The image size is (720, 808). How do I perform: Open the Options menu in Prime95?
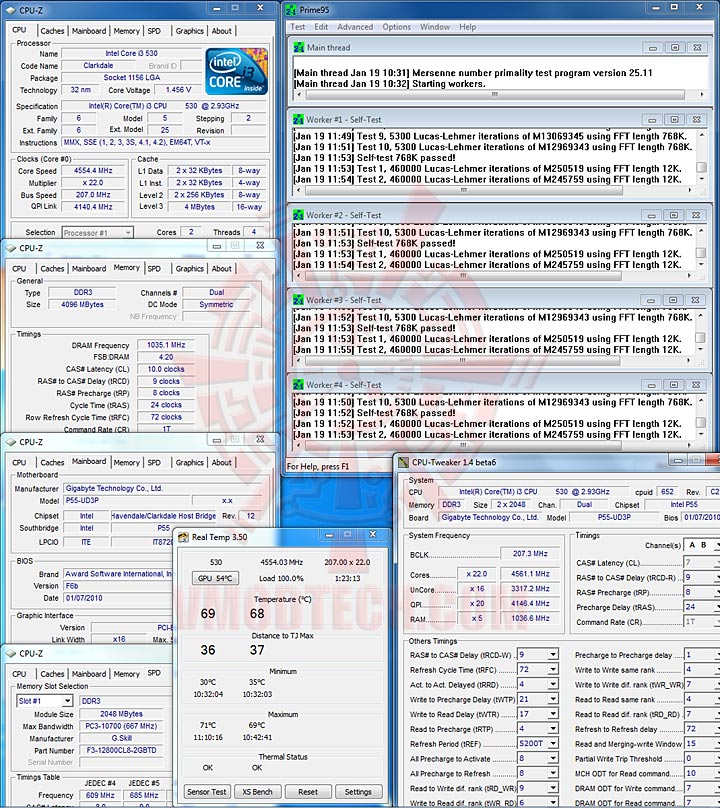[396, 27]
